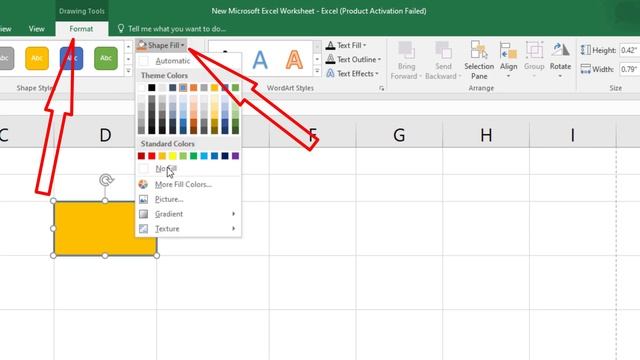Expand the shape styles gallery

pyautogui.click(x=128, y=71)
